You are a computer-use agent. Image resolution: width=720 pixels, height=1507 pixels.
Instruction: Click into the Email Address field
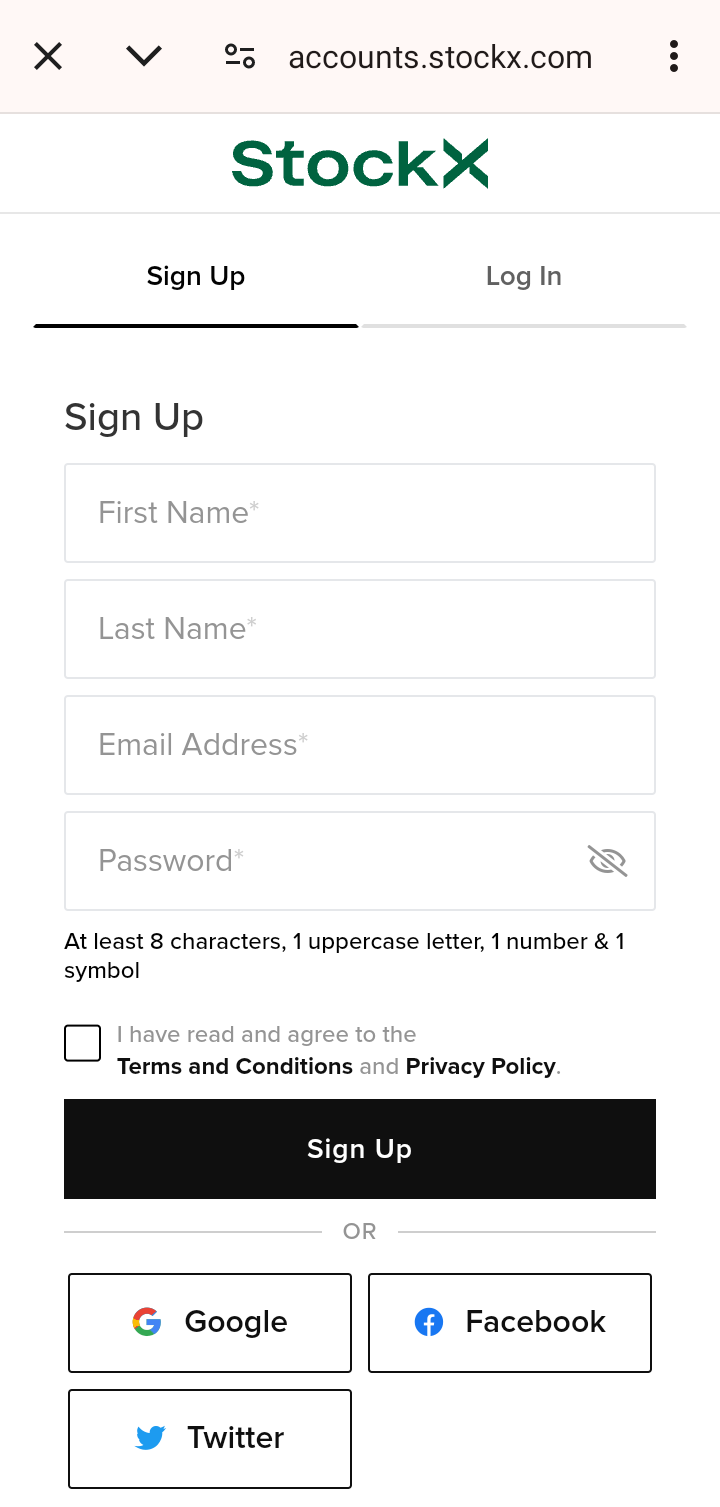point(360,745)
